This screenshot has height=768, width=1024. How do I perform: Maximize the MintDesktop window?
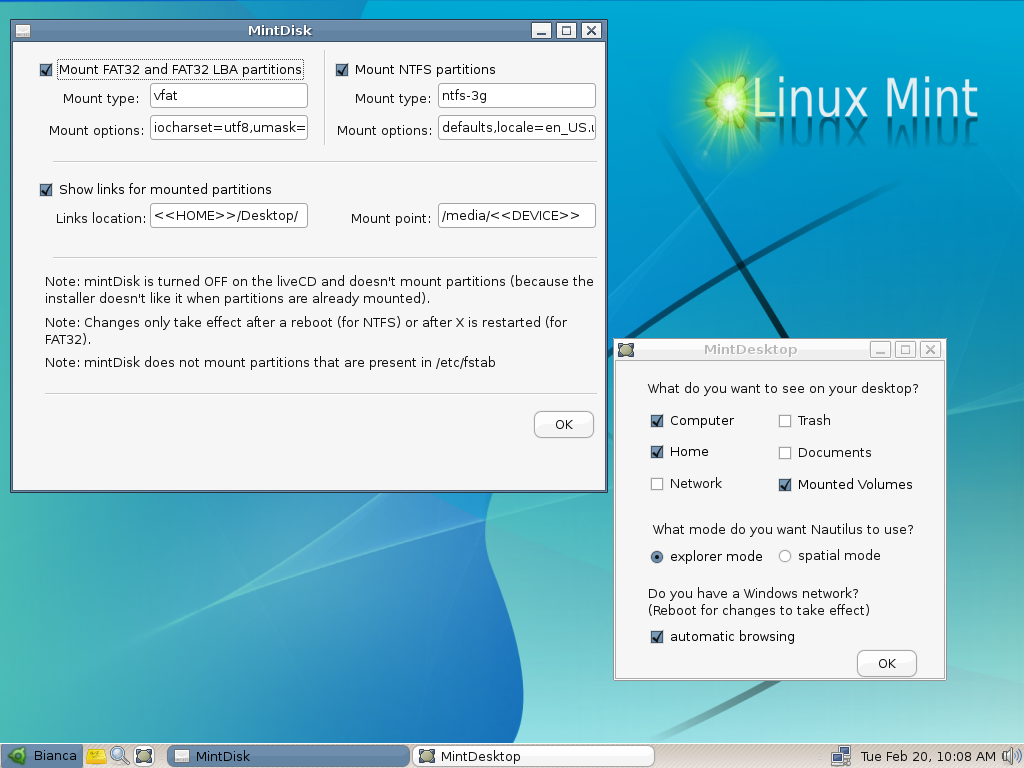tap(905, 350)
